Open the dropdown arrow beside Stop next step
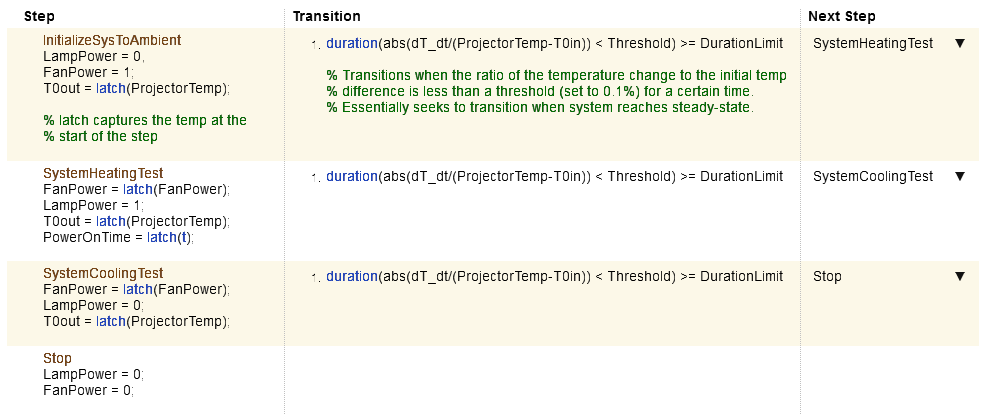 959,276
